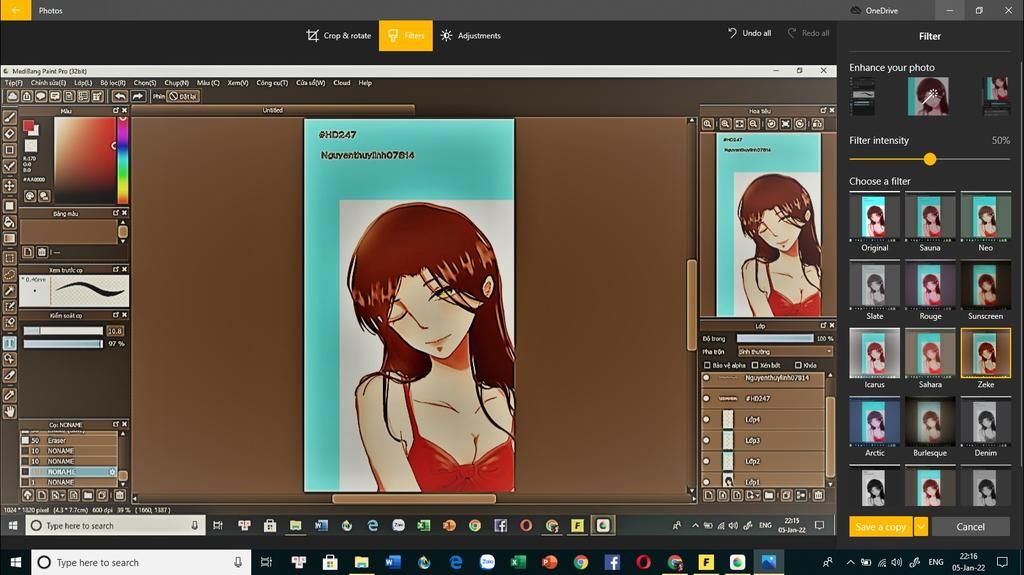
Task: Hide the Lớp2 layer
Action: [706, 461]
